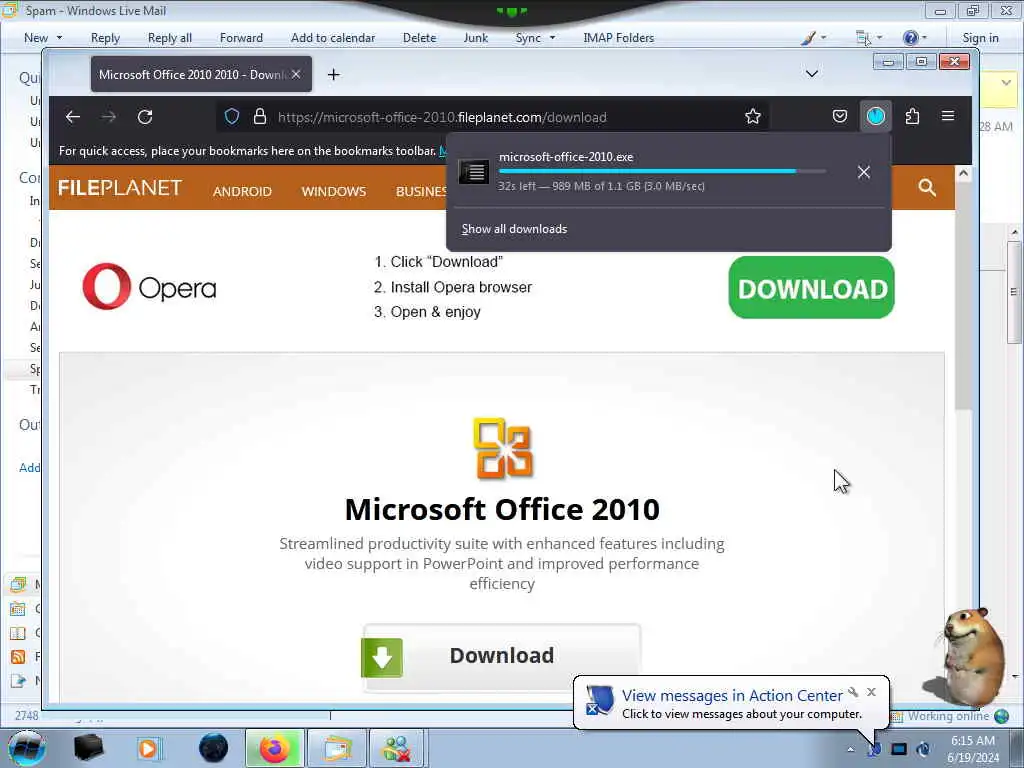1024x768 pixels.
Task: Open the Save to Pocket icon
Action: click(840, 116)
